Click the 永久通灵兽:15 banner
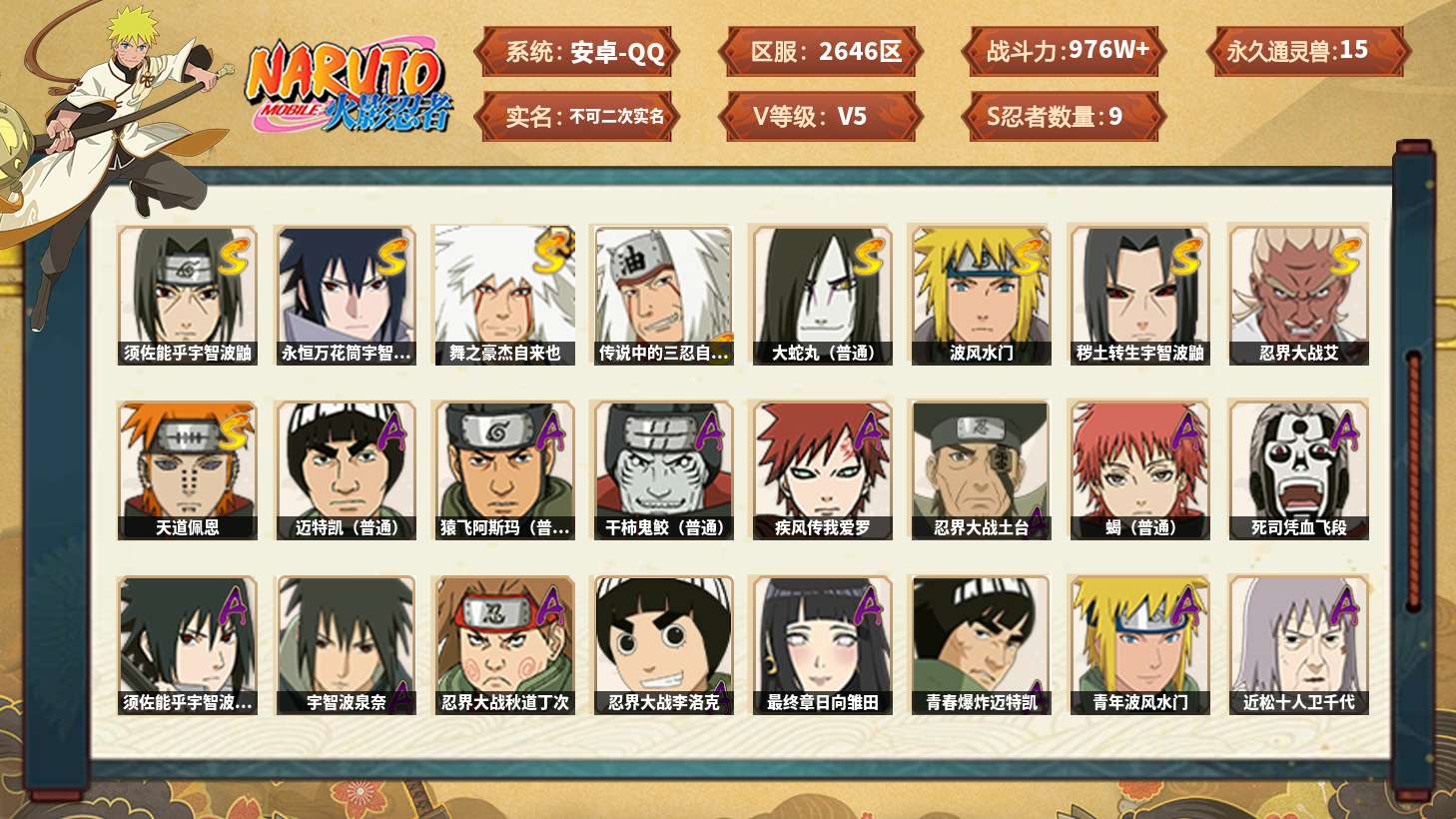The image size is (1456, 819). pyautogui.click(x=1309, y=51)
